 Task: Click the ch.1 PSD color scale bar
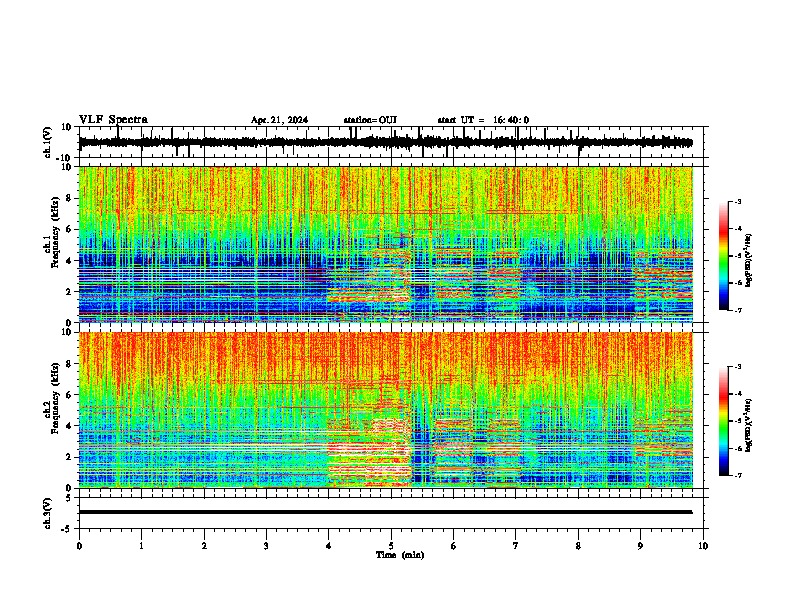click(x=723, y=256)
